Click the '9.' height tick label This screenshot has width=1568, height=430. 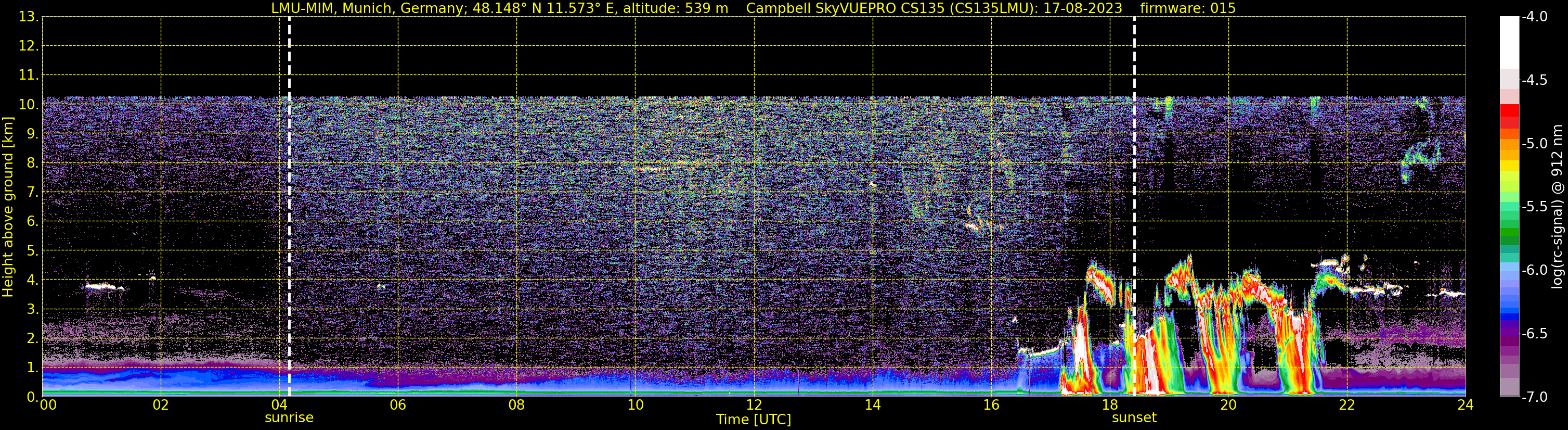32,133
